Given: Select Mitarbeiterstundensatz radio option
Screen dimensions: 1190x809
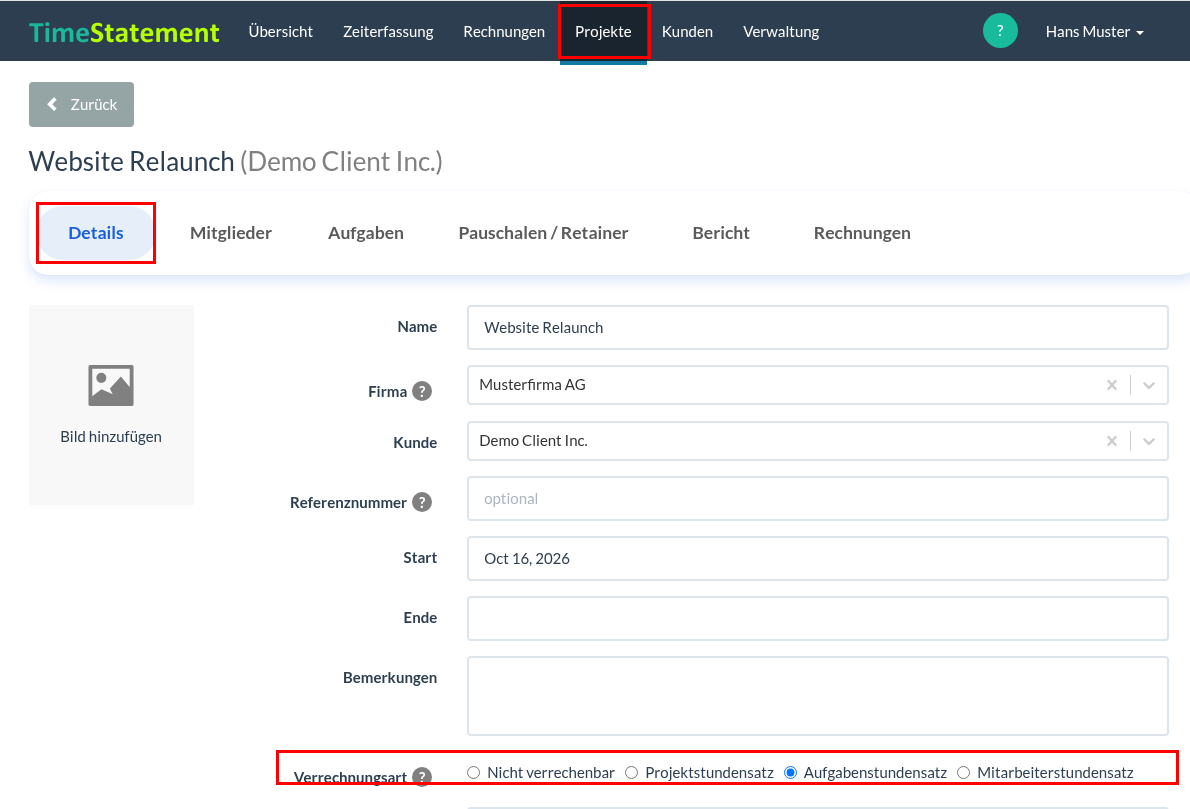Looking at the screenshot, I should point(963,773).
